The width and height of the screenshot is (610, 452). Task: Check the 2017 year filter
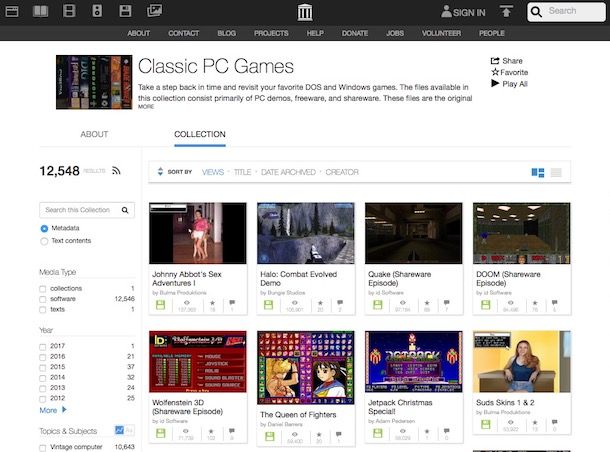click(x=43, y=347)
